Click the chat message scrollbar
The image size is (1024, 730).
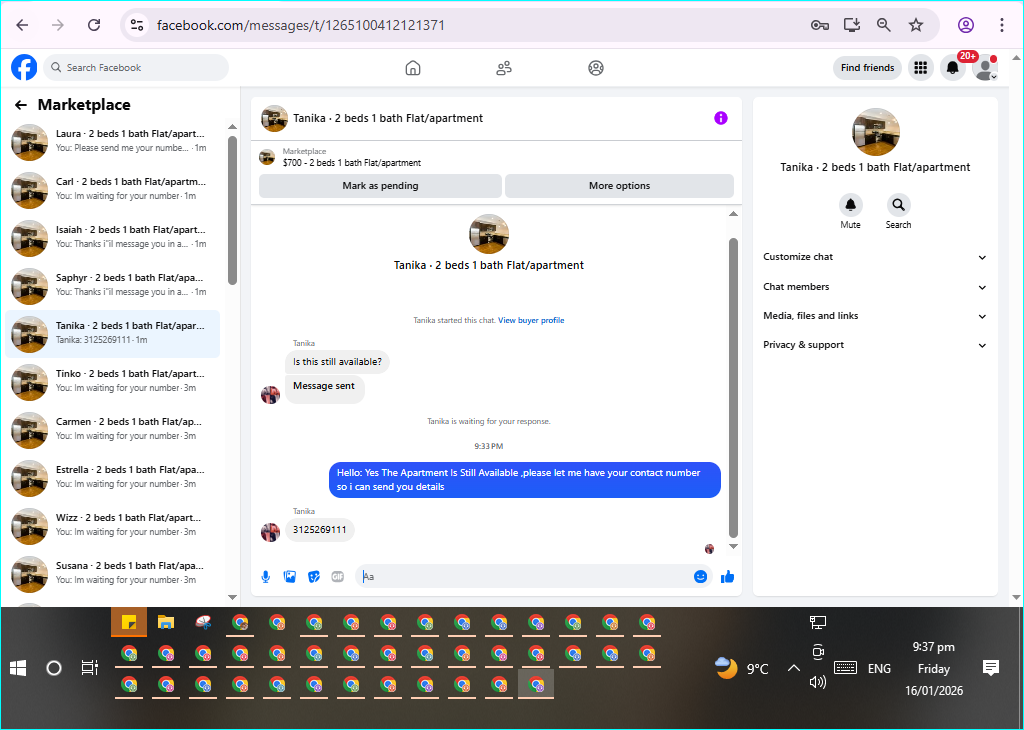[733, 388]
